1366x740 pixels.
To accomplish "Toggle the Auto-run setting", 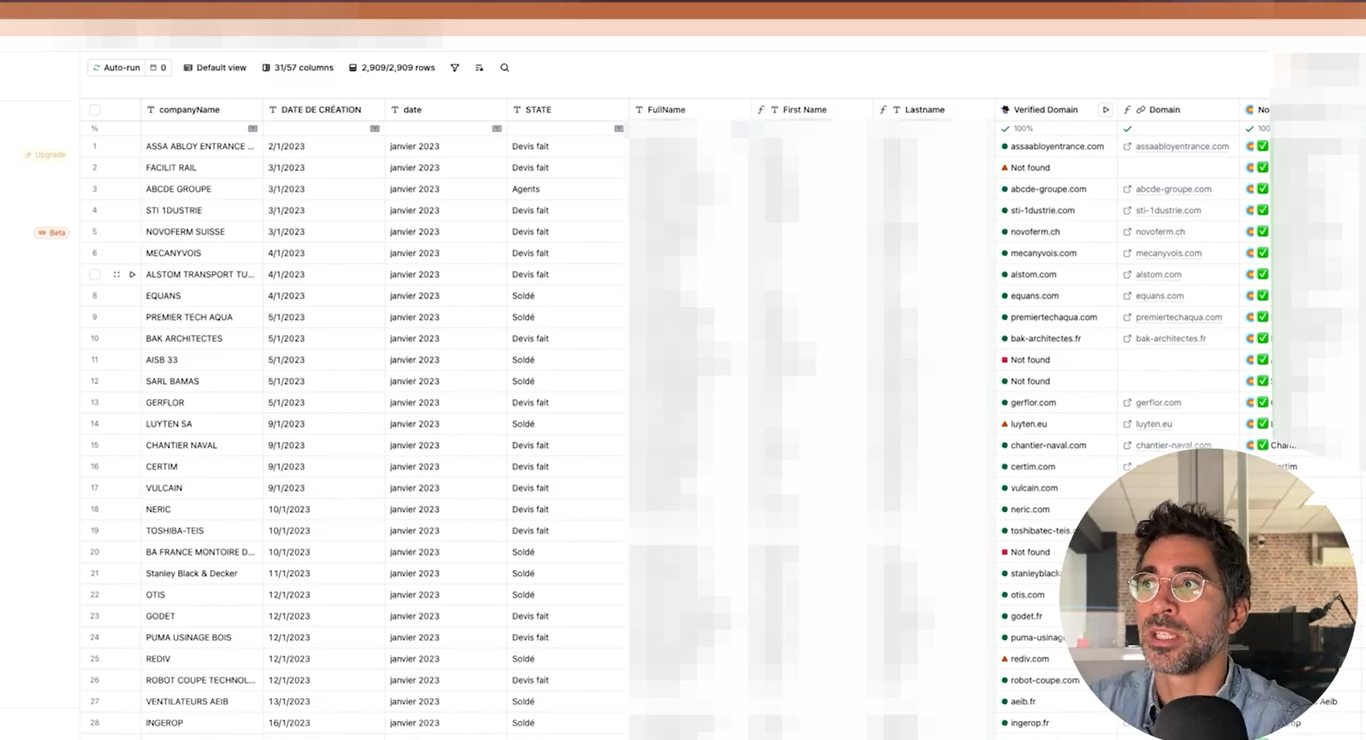I will [x=116, y=68].
